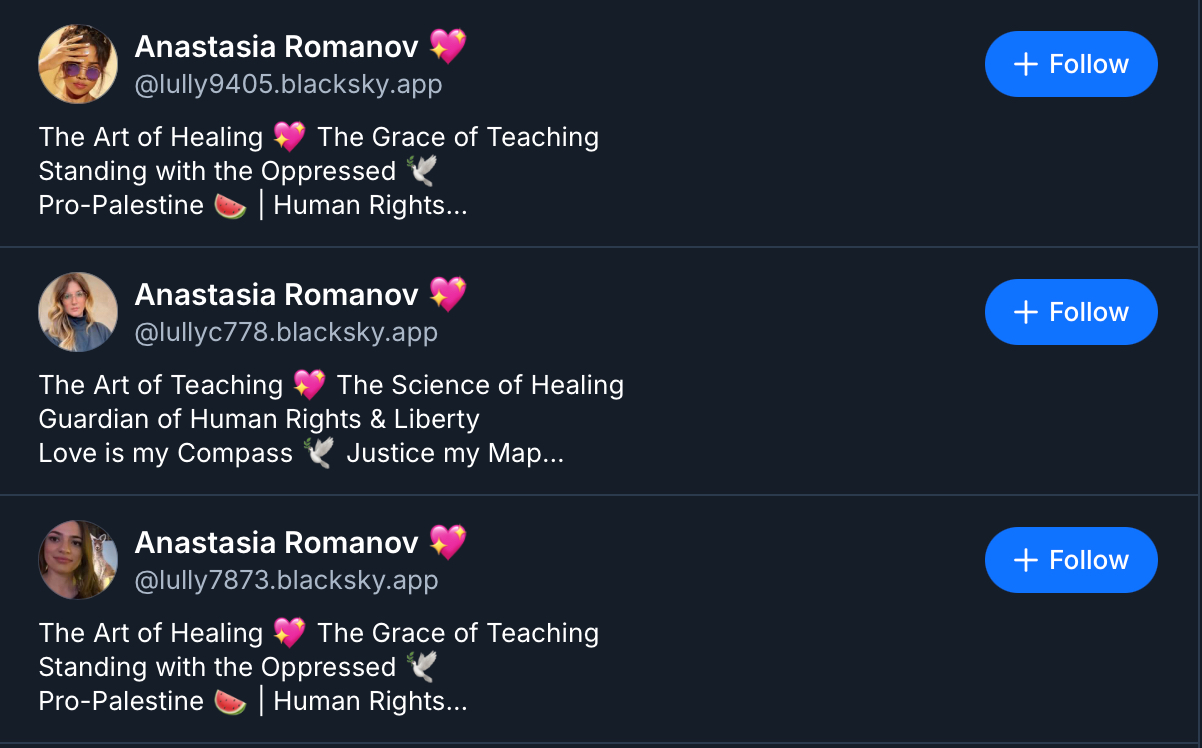The width and height of the screenshot is (1202, 748).
Task: Open Anastasia Romanov name above @lullyc778 handle
Action: (x=276, y=294)
